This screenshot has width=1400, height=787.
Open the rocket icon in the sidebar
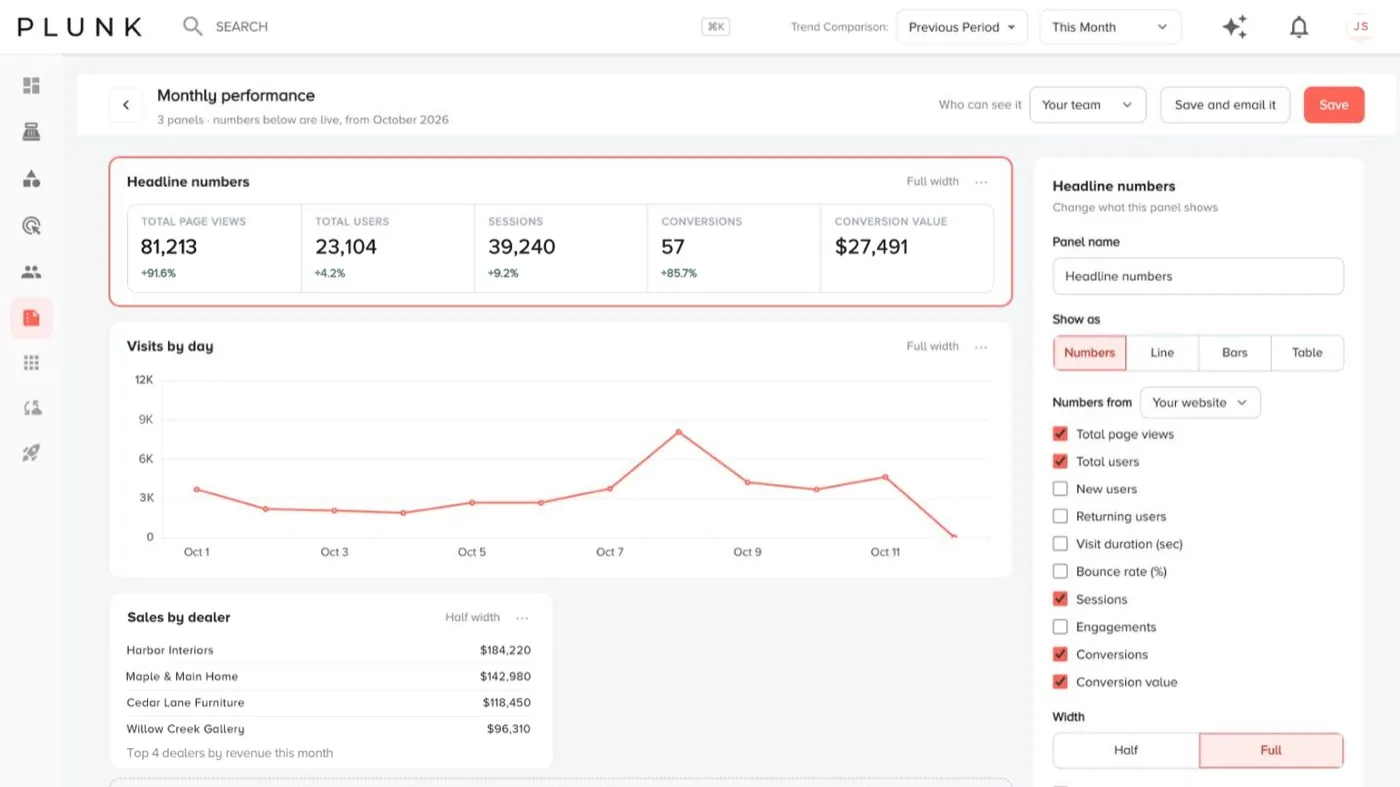coord(31,453)
